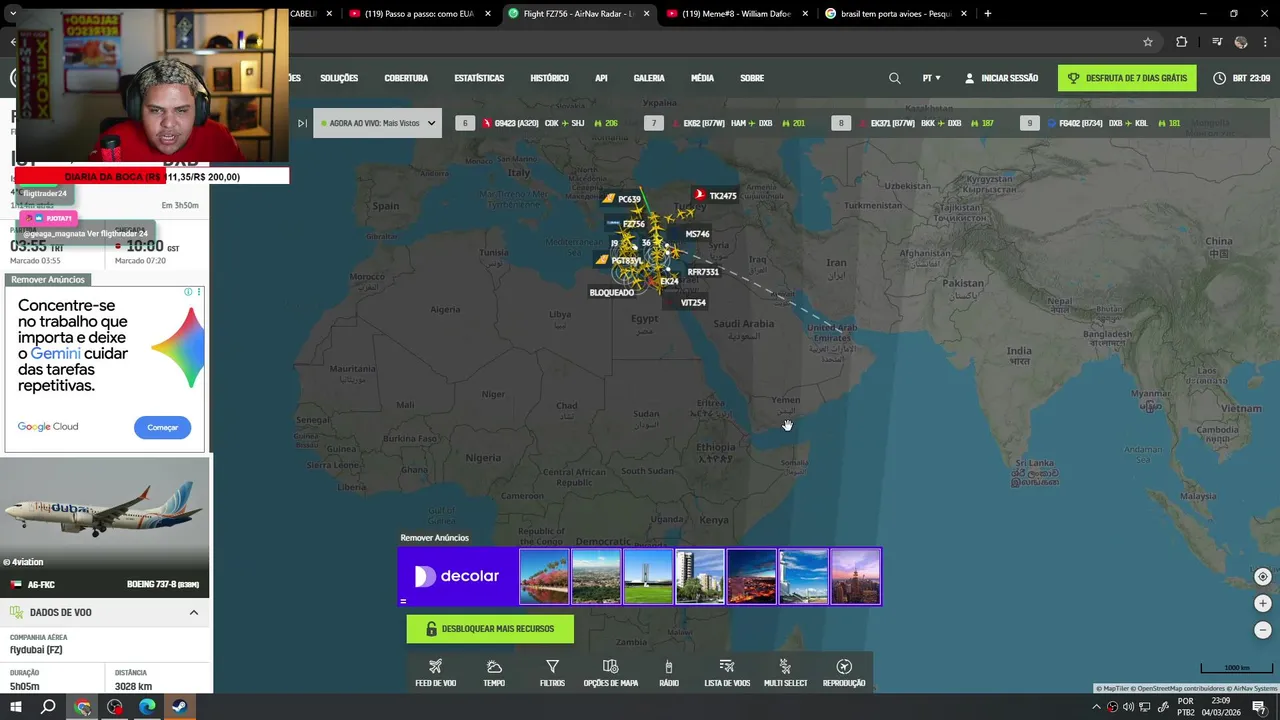Open the ad info icon on Gemini ad

pos(188,292)
